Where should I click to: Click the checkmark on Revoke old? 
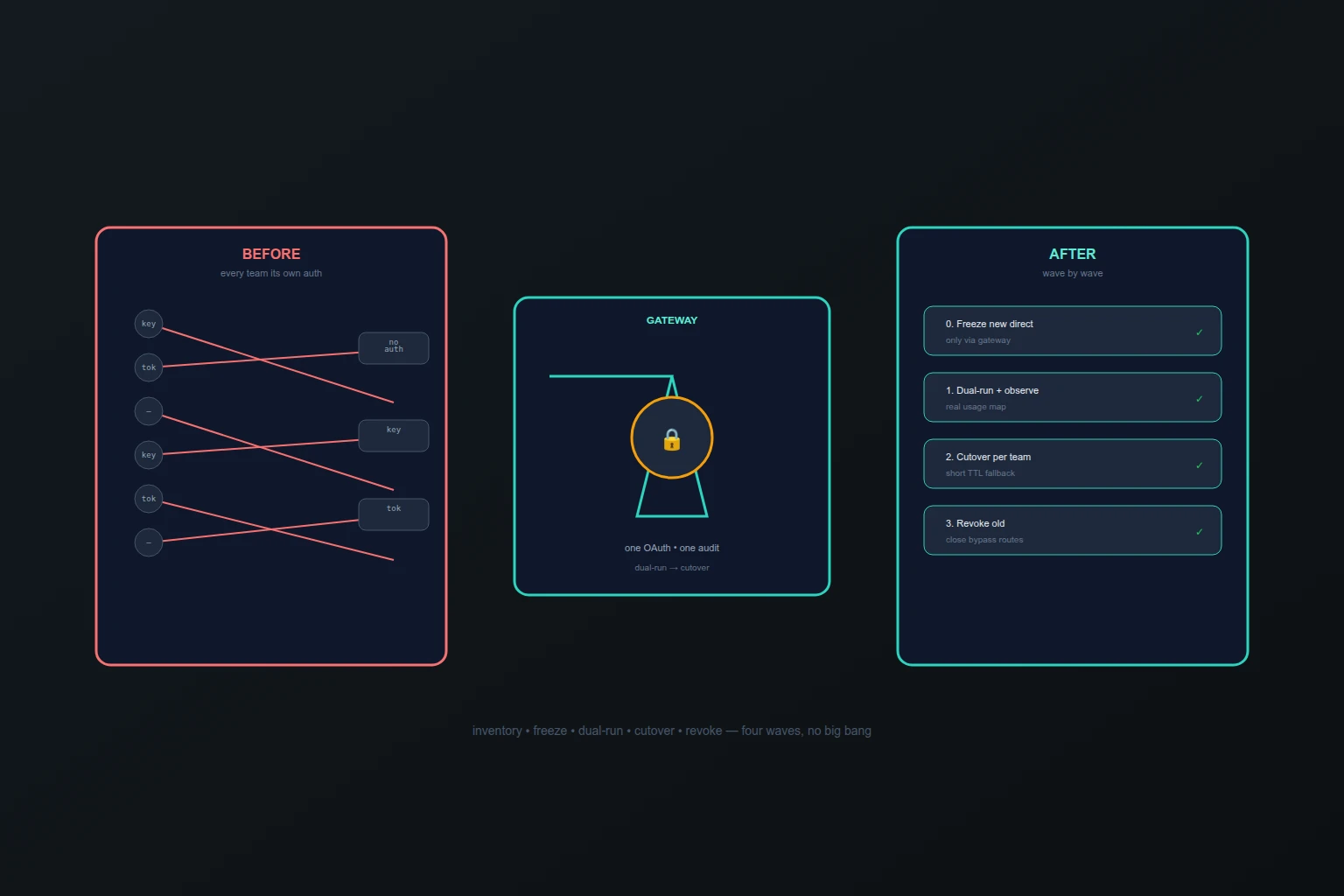[1200, 532]
